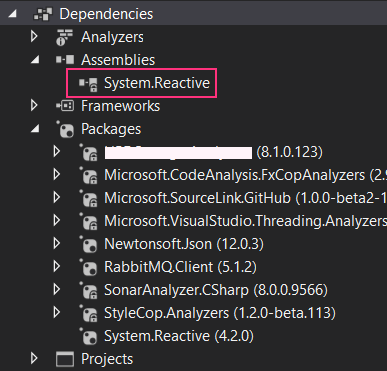
Task: Select Newtonsoft.Json (12.0.3) label
Action: pos(184,244)
